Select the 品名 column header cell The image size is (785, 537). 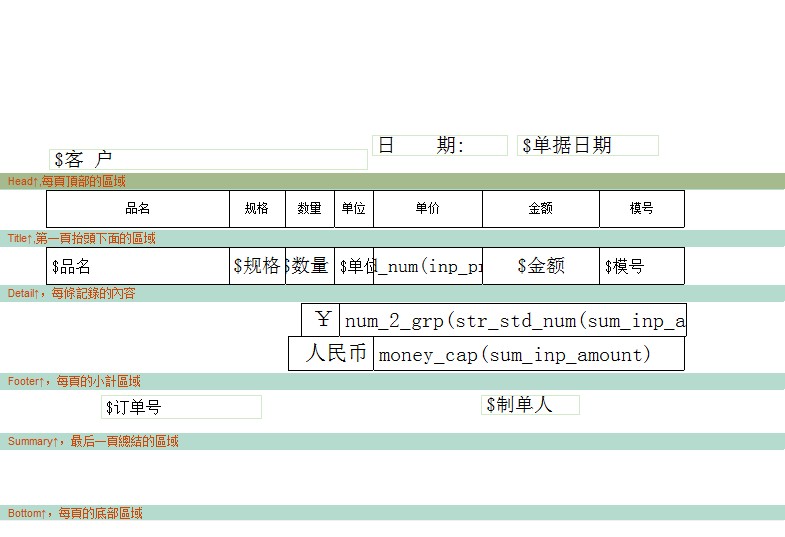138,209
